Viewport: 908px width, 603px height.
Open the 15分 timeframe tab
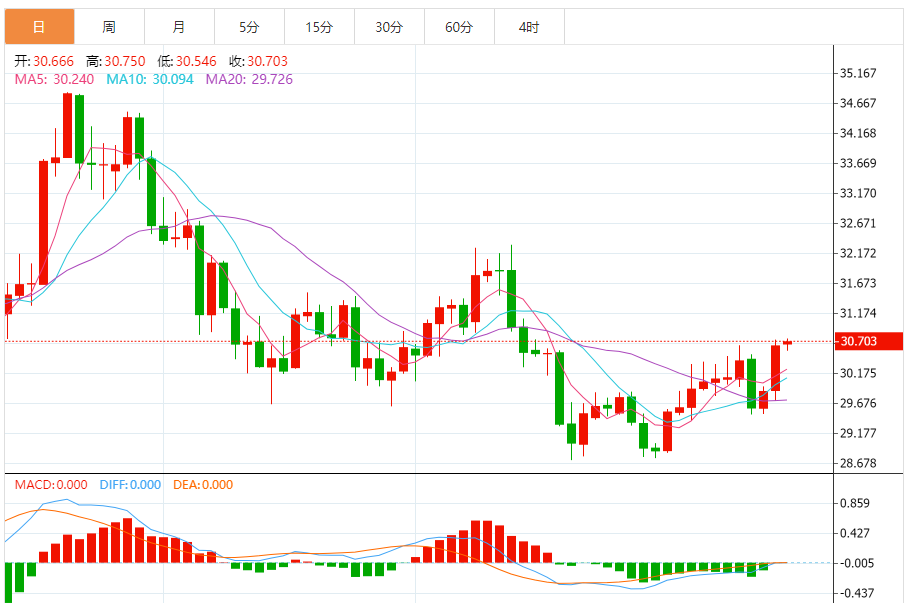(x=320, y=27)
